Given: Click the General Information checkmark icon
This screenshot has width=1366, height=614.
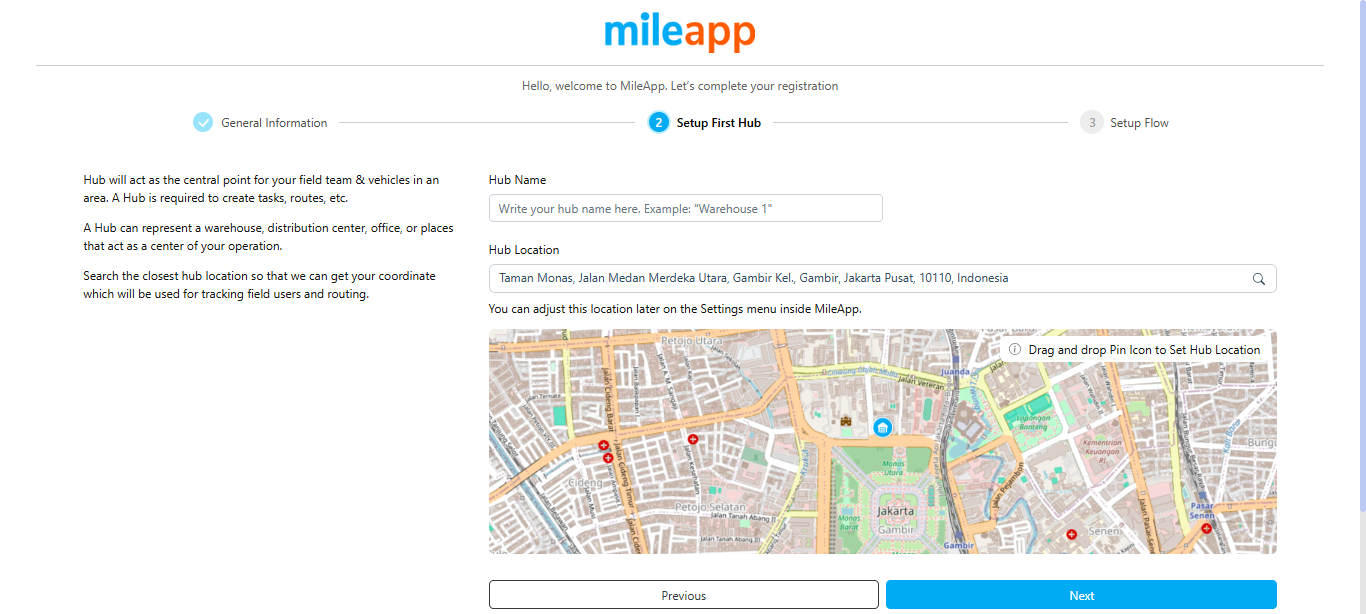Looking at the screenshot, I should pyautogui.click(x=203, y=123).
